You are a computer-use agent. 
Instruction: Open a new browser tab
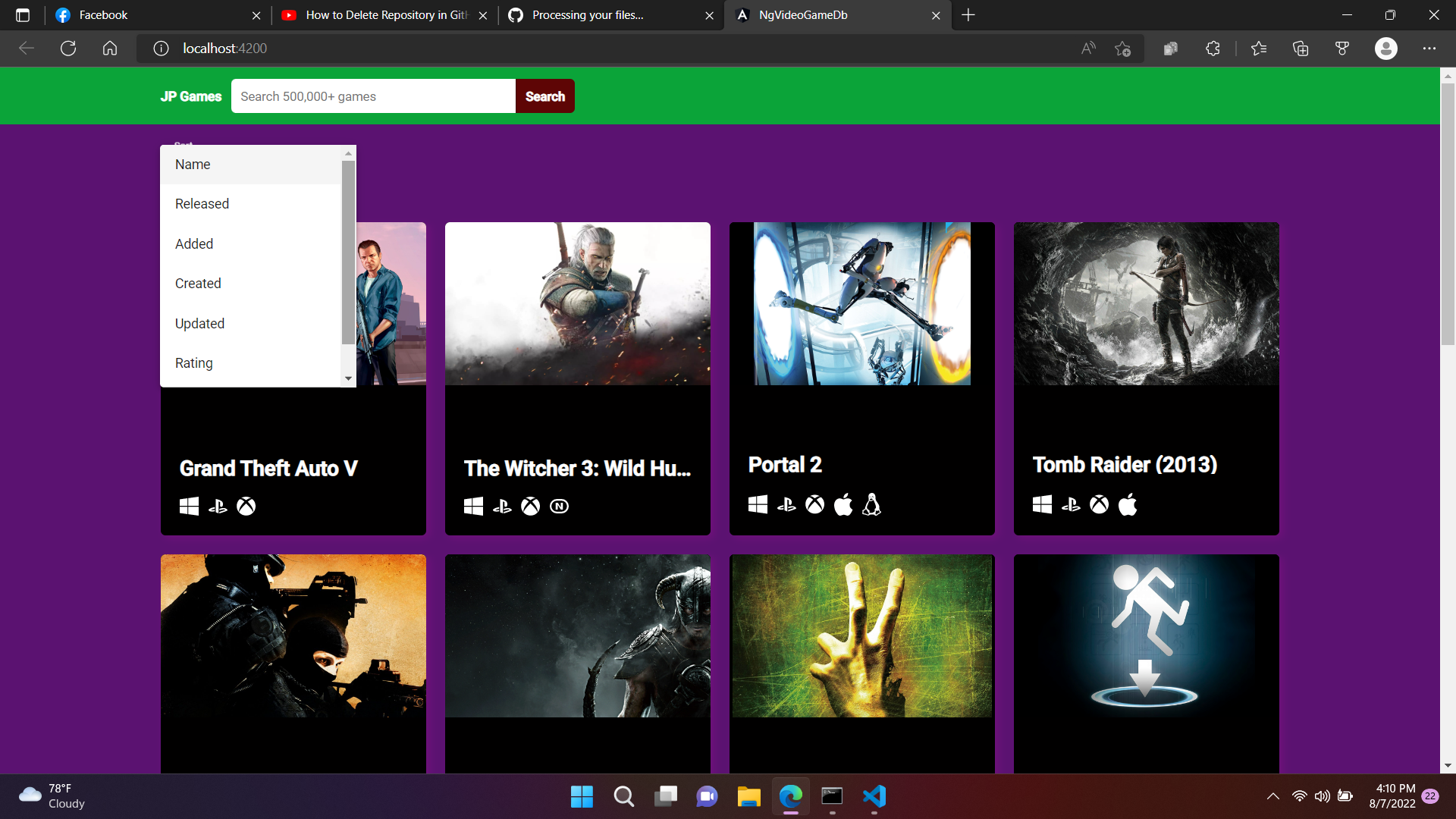tap(968, 15)
